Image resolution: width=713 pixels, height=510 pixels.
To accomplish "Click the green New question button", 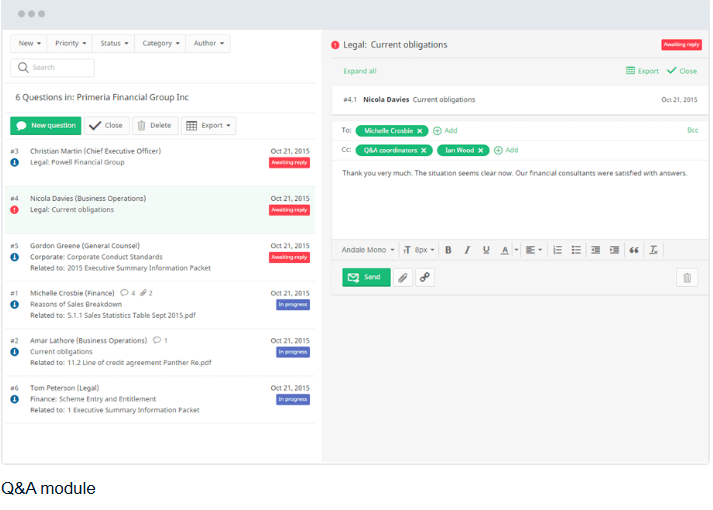I will click(46, 126).
